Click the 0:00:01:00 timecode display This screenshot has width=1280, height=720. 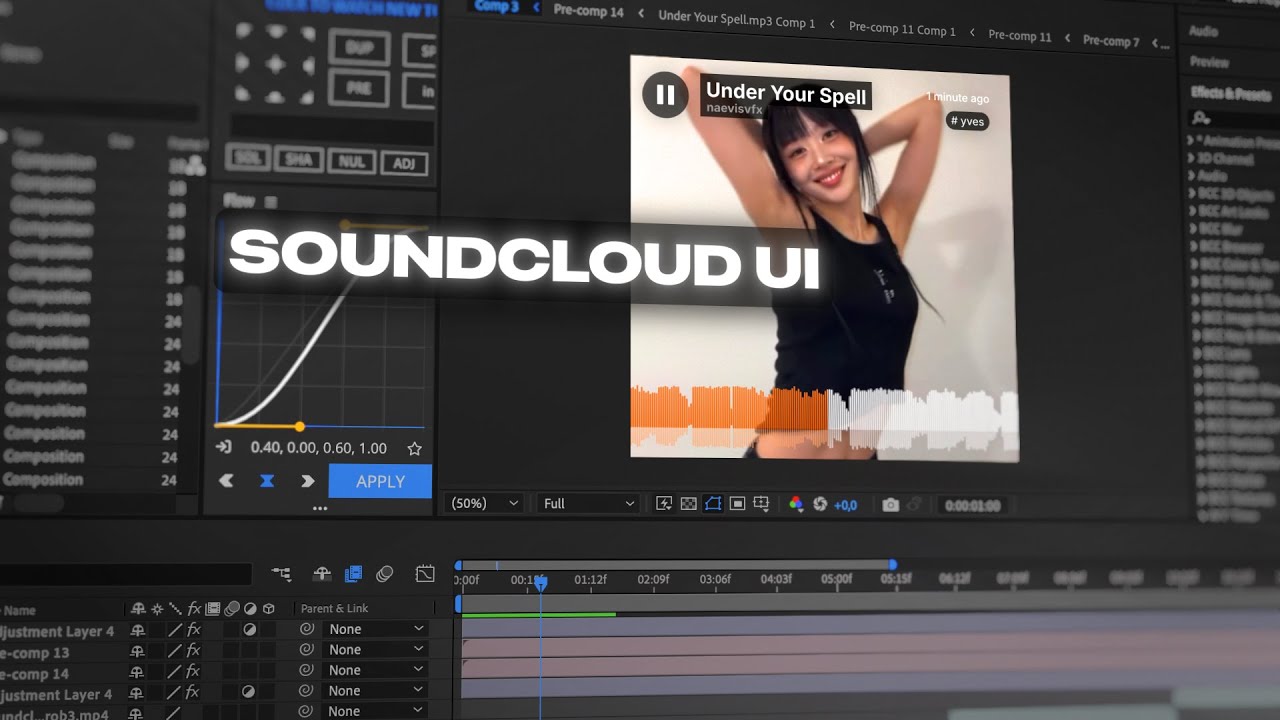tap(972, 506)
